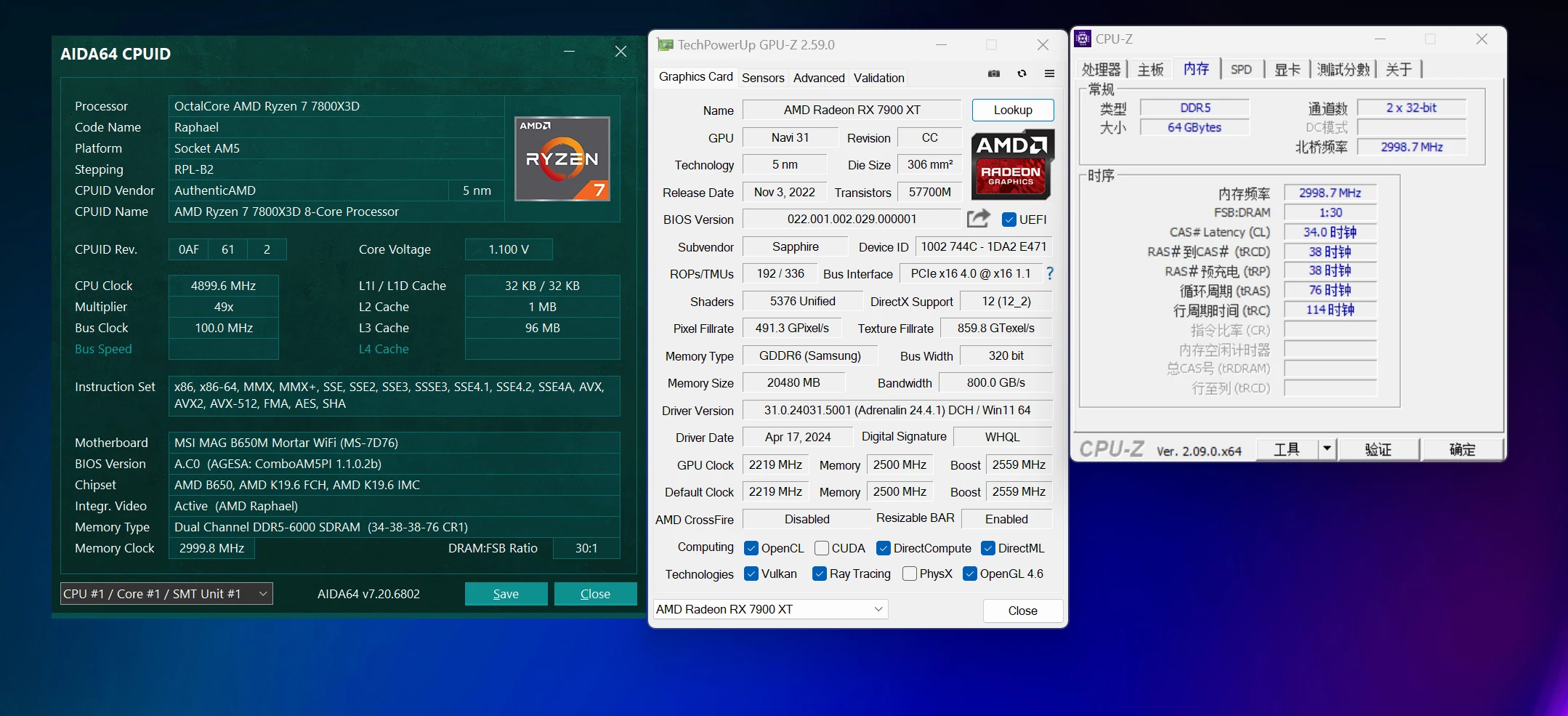Click the Core Voltage value 1.100 V
The image size is (1568, 716).
click(x=509, y=249)
